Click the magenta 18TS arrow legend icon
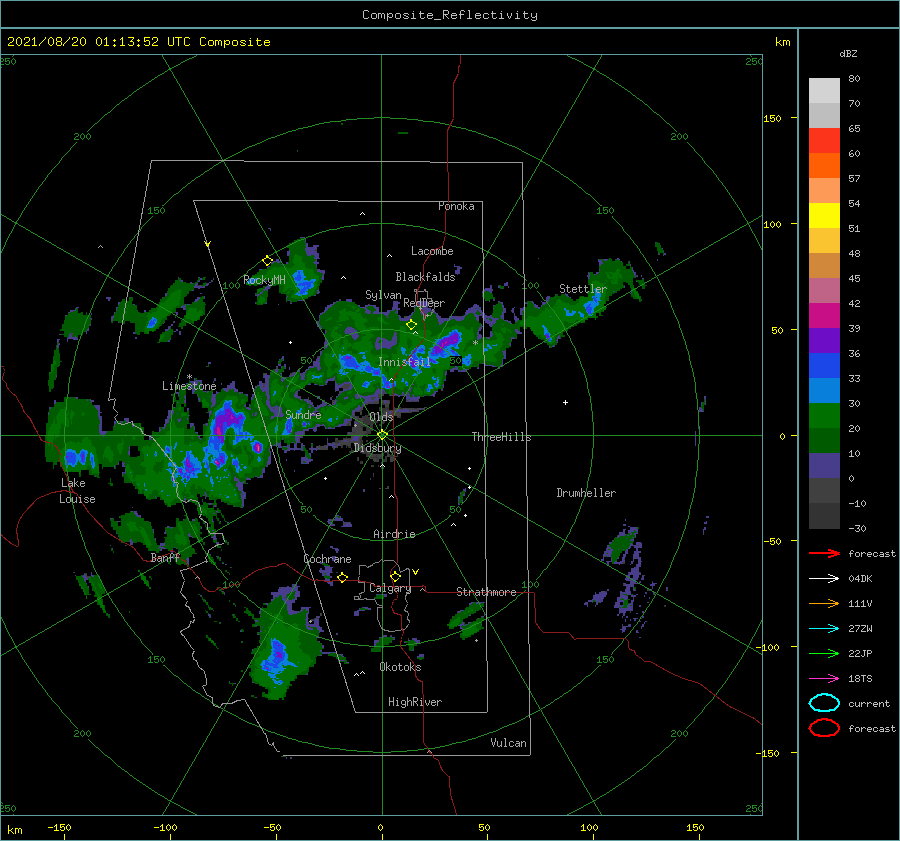Viewport: 900px width, 841px height. (824, 679)
